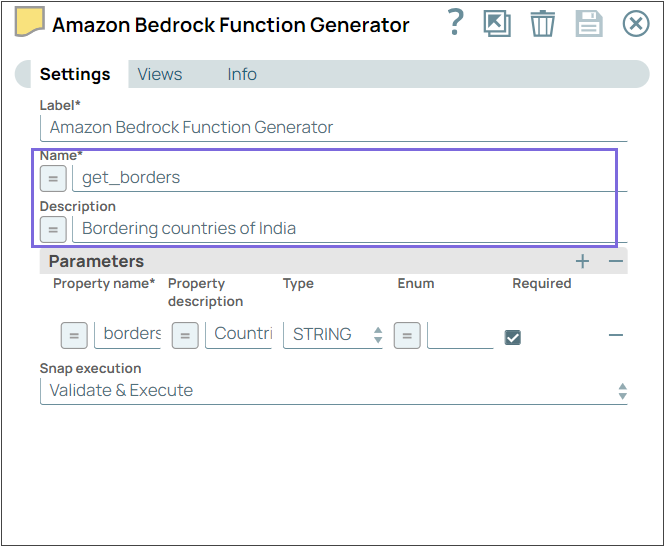Delete snap using the trash icon
664x546 pixels.
[542, 24]
